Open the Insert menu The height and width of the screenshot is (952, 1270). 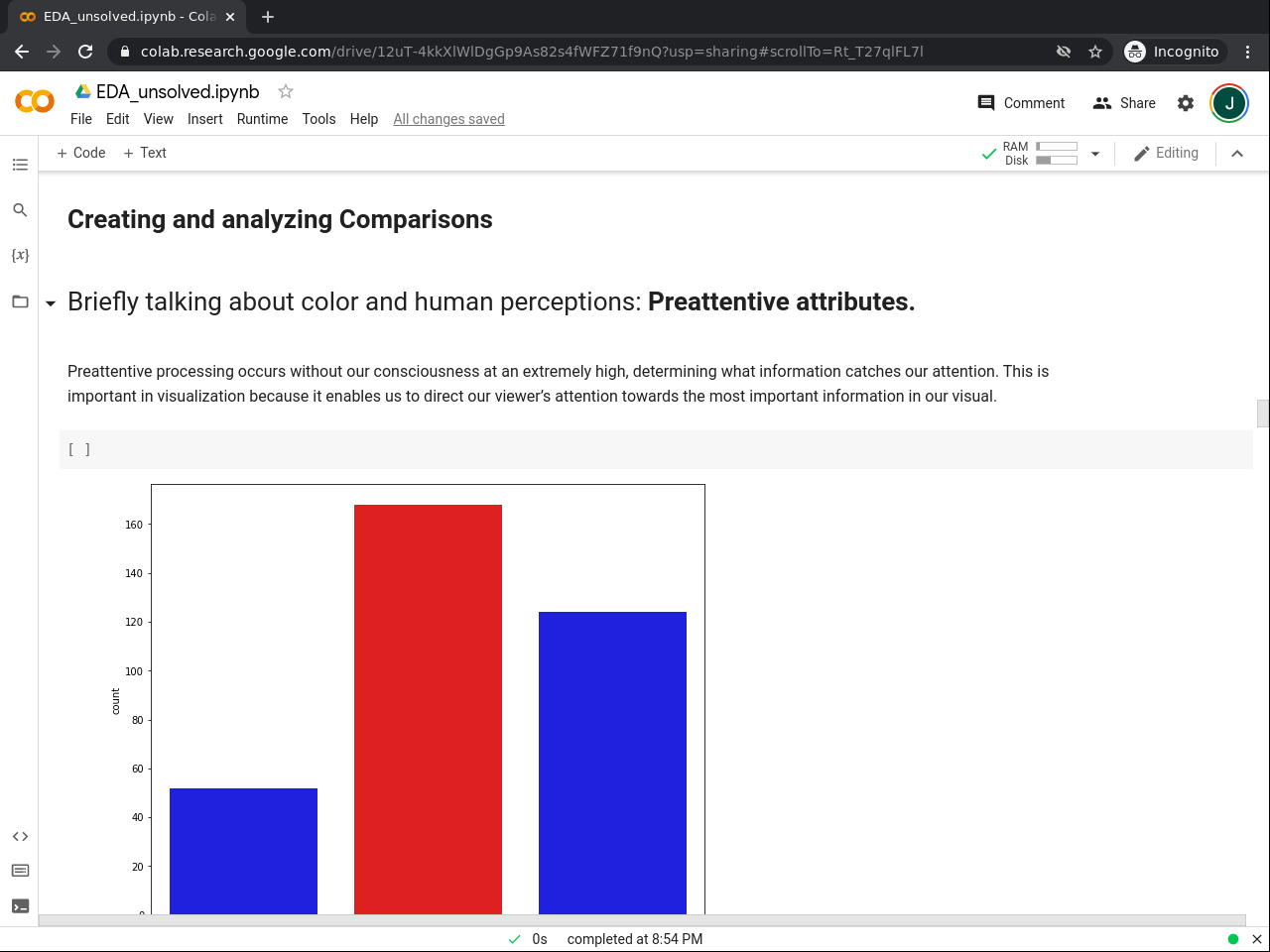[205, 119]
